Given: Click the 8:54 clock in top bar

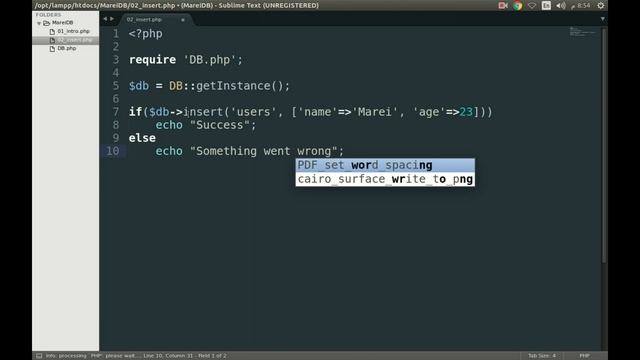Looking at the screenshot, I should coord(584,6).
